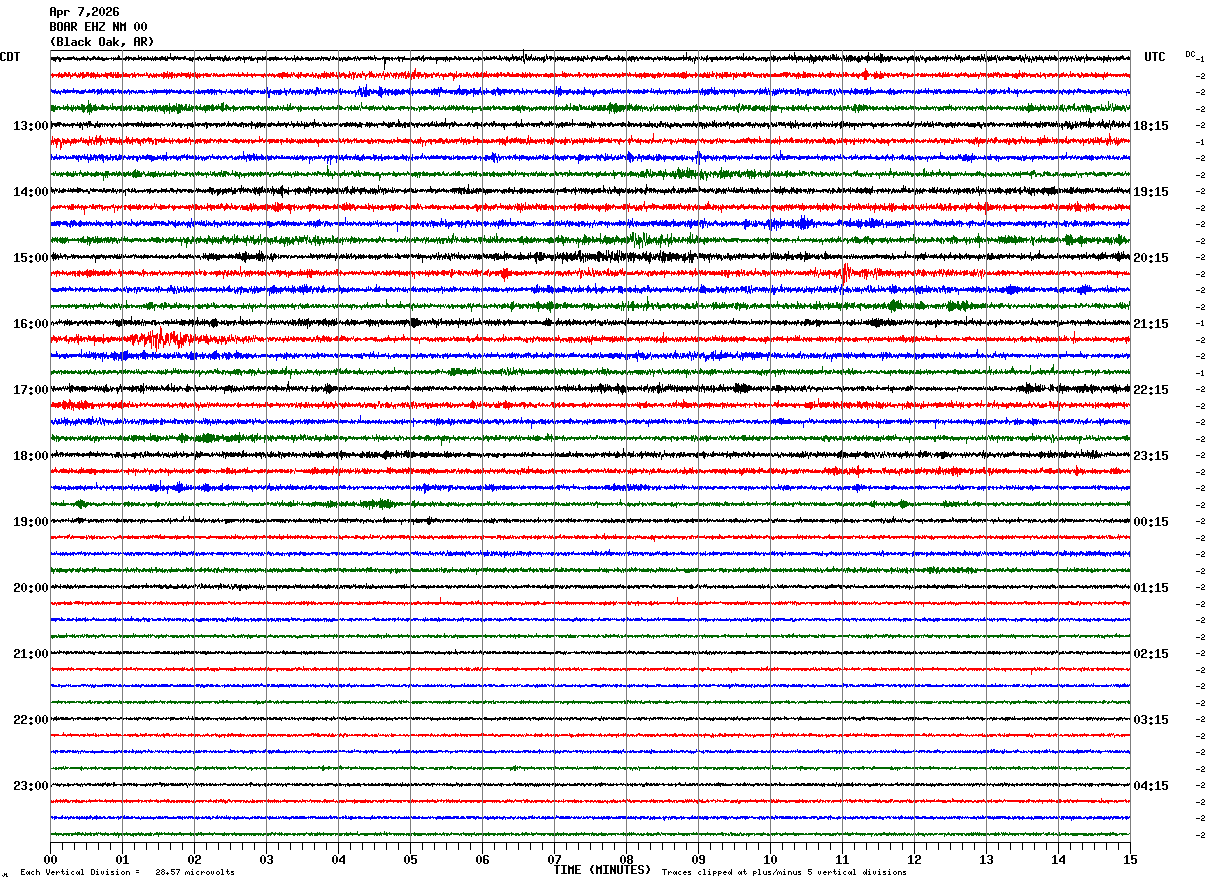
Task: Select the 22:00 CDT time label
Action: pyautogui.click(x=31, y=720)
